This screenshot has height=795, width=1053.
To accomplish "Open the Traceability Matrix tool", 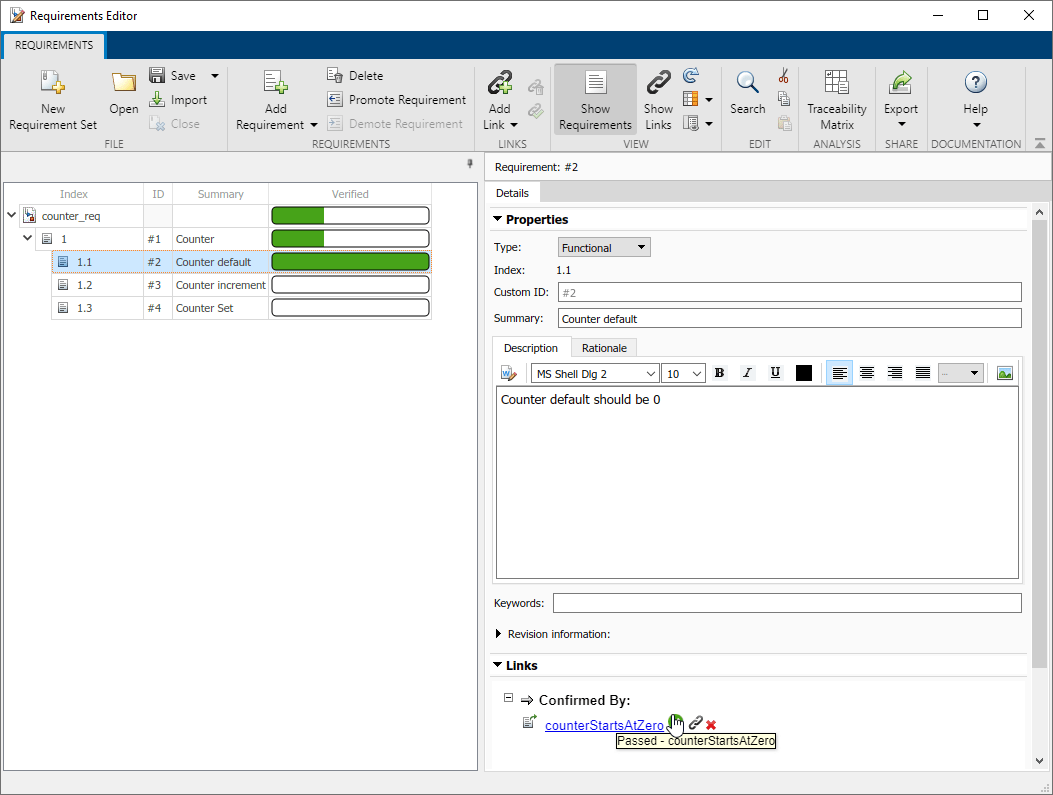I will [836, 98].
